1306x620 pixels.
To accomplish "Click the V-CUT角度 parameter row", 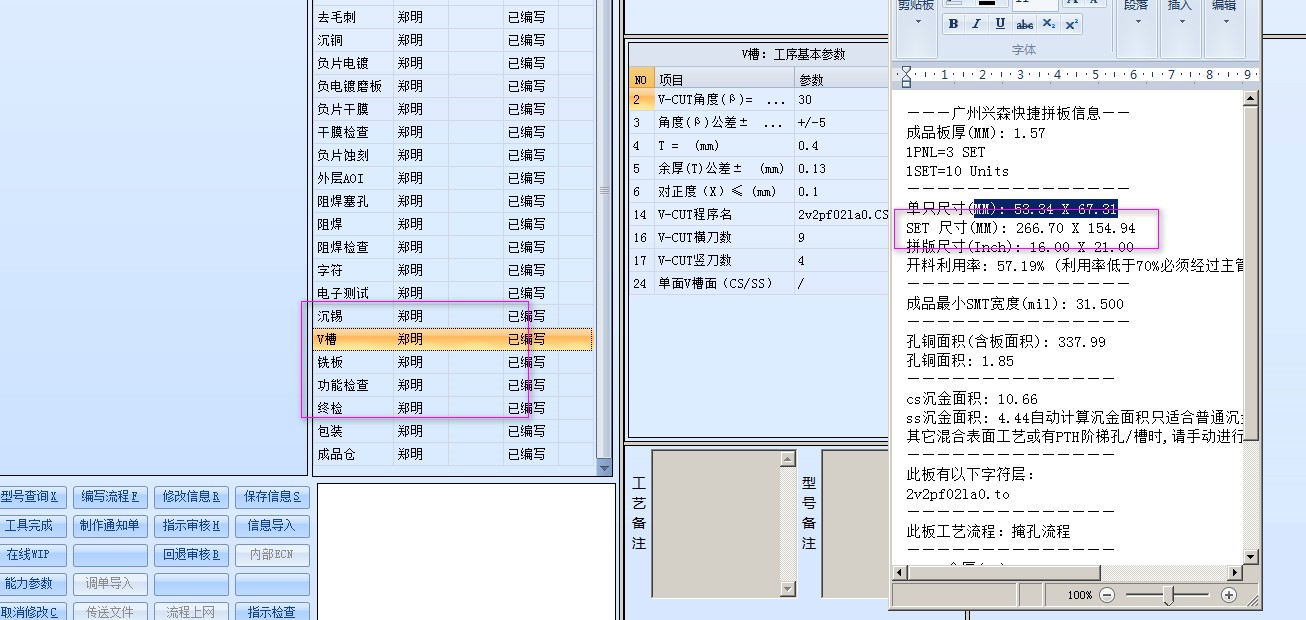I will (x=759, y=100).
